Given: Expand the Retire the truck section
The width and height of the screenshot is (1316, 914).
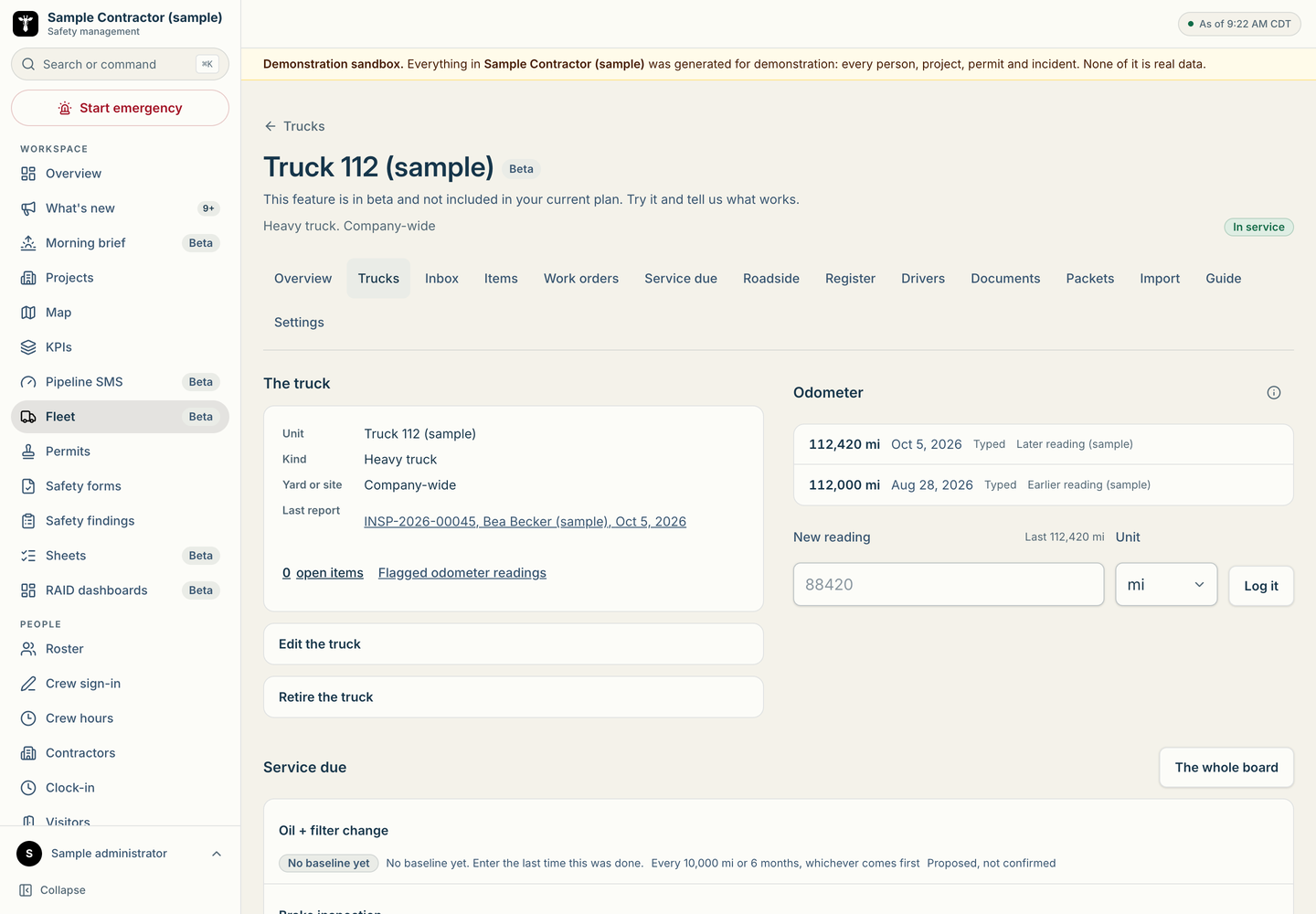Looking at the screenshot, I should (x=514, y=697).
